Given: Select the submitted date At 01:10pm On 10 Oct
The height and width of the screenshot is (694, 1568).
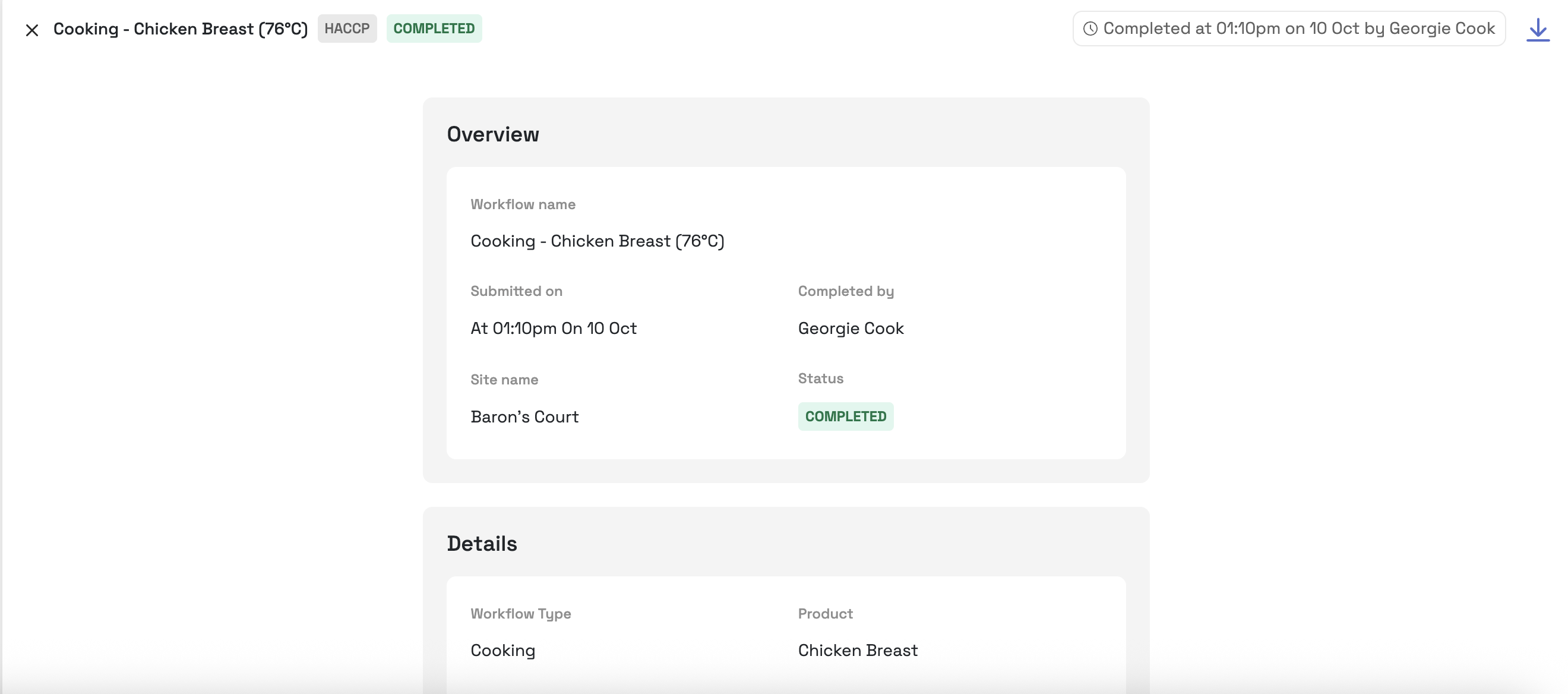Looking at the screenshot, I should (x=553, y=329).
